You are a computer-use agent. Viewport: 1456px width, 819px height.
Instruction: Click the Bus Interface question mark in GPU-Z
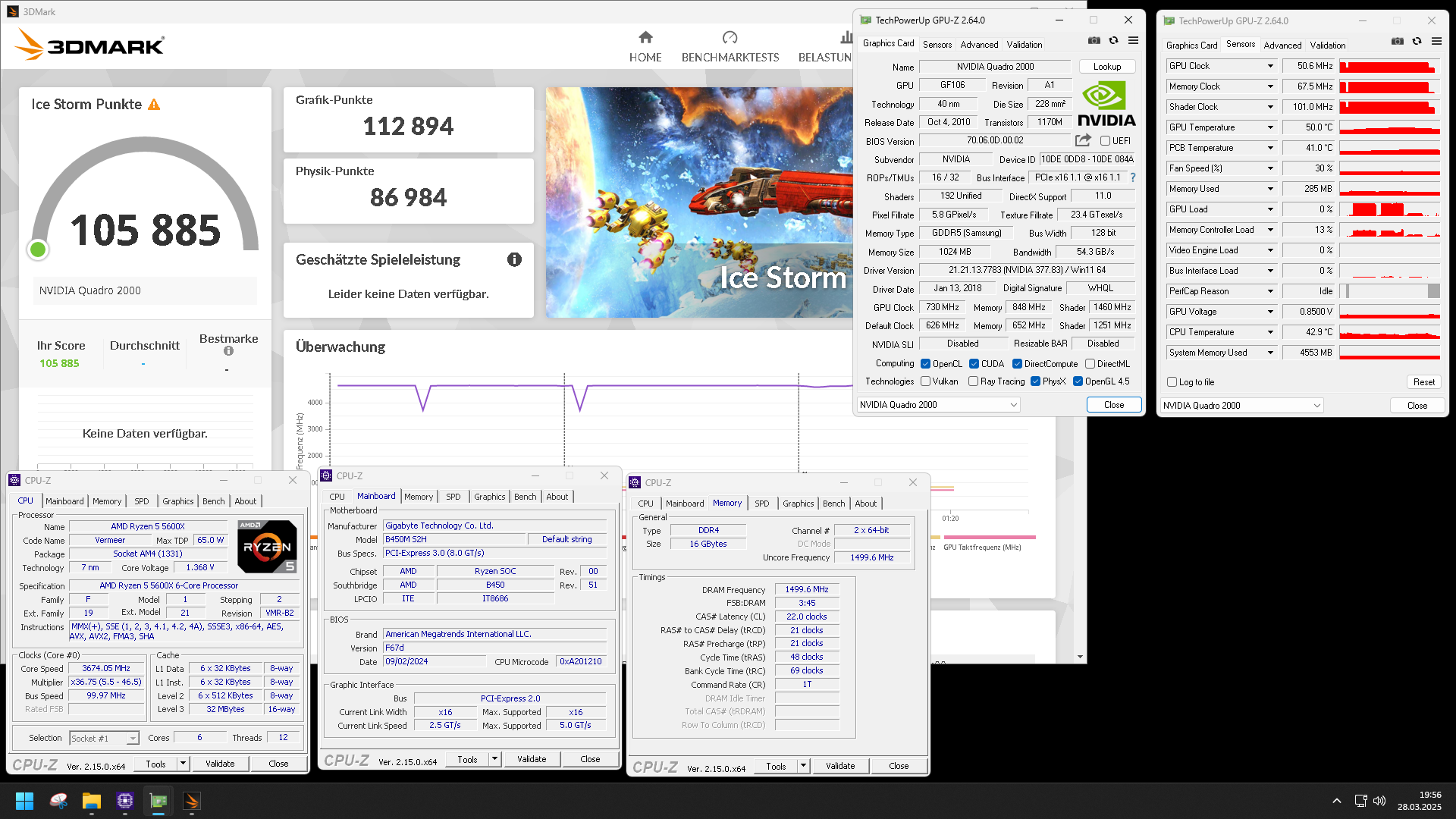point(1133,177)
